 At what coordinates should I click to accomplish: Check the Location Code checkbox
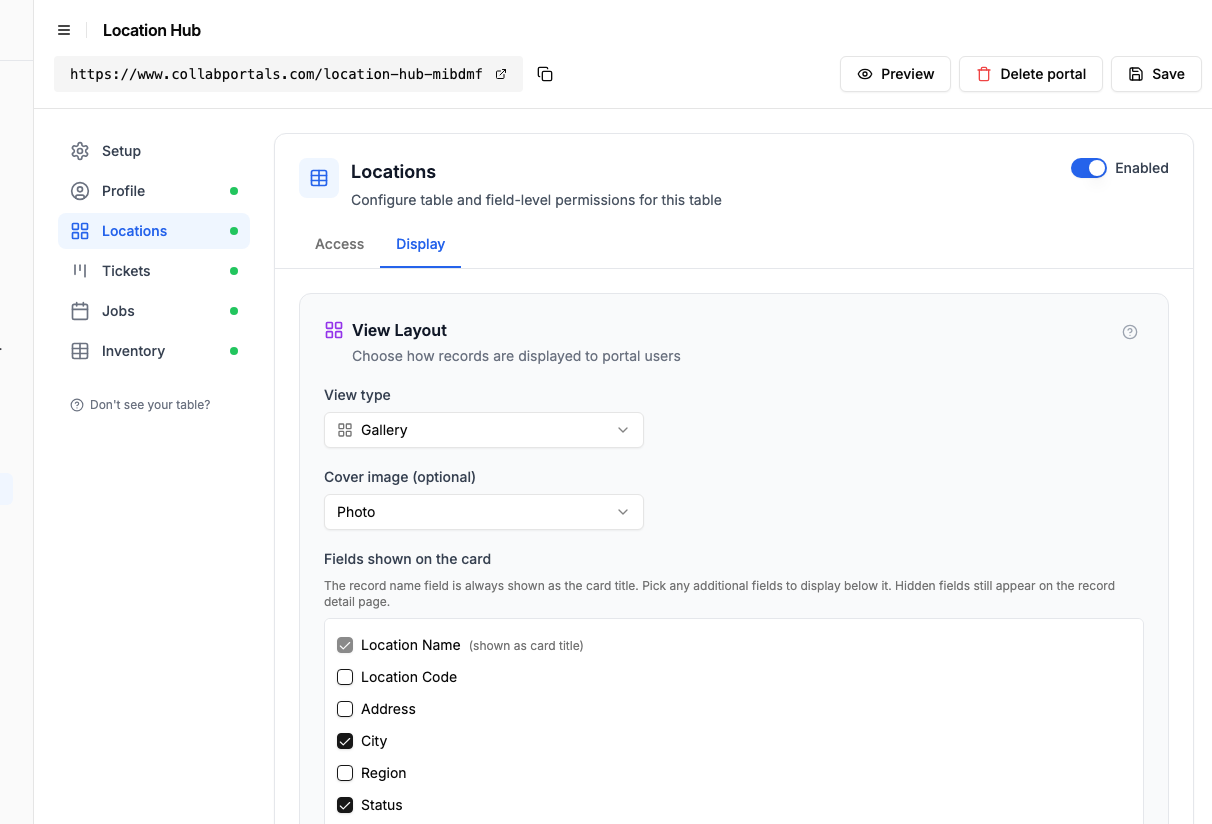[x=345, y=677]
